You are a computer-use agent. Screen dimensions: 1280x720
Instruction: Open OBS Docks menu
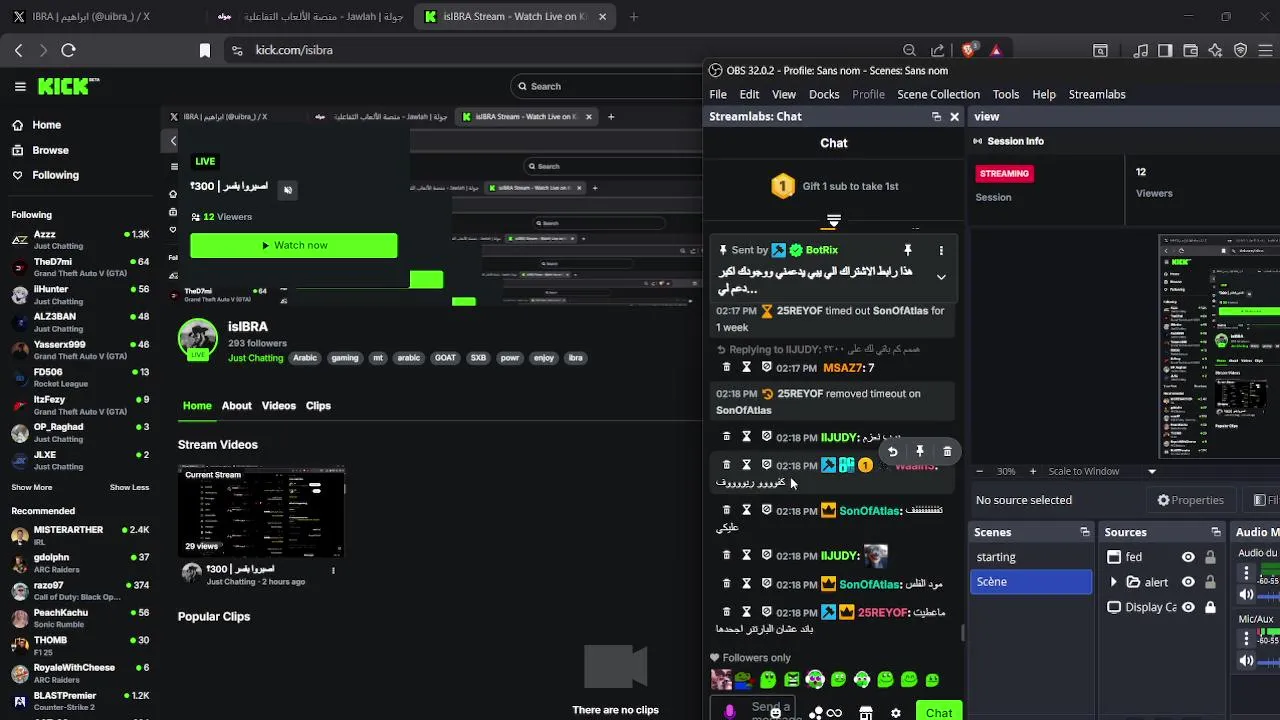tap(824, 94)
